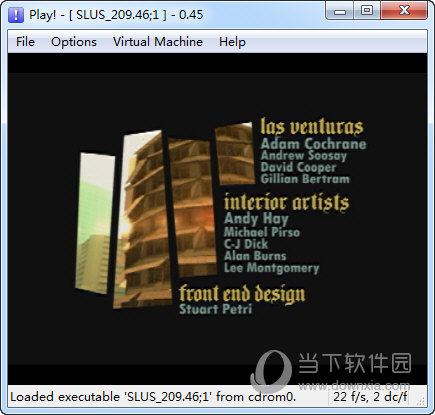This screenshot has width=435, height=415.
Task: Click the 'David Cooper' credit name
Action: point(298,167)
